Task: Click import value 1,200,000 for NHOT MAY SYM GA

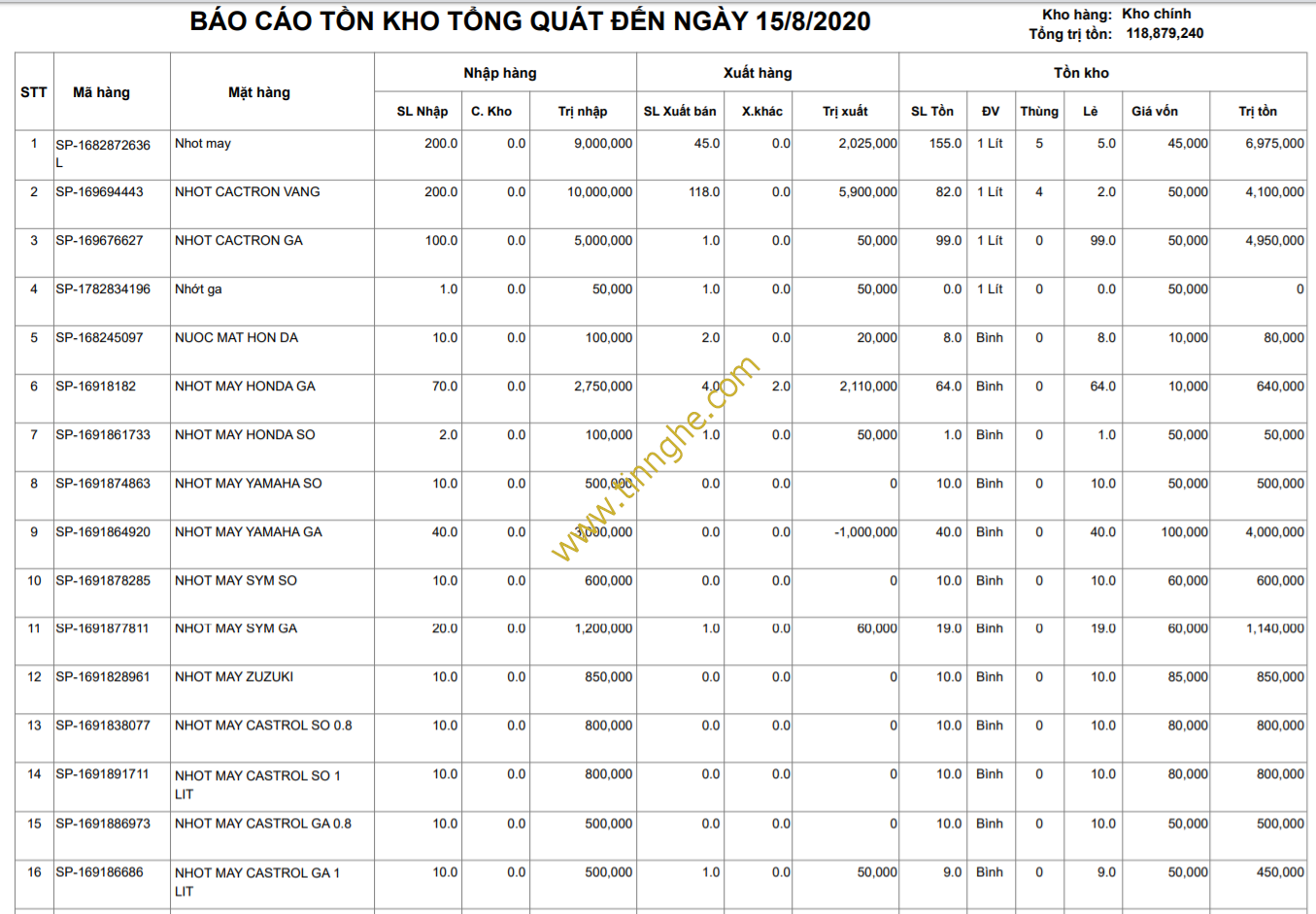Action: coord(603,628)
